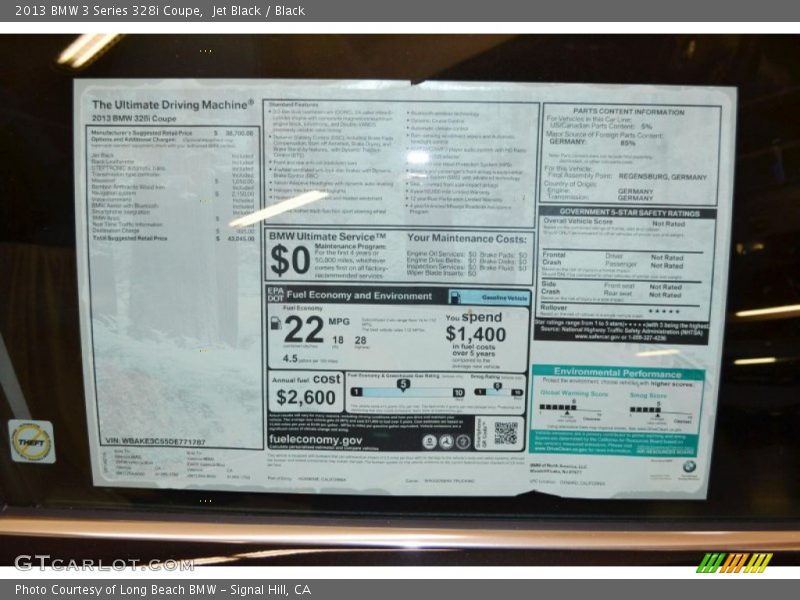Image resolution: width=800 pixels, height=600 pixels.
Task: Click the Environmental Performance header
Action: coord(617,371)
